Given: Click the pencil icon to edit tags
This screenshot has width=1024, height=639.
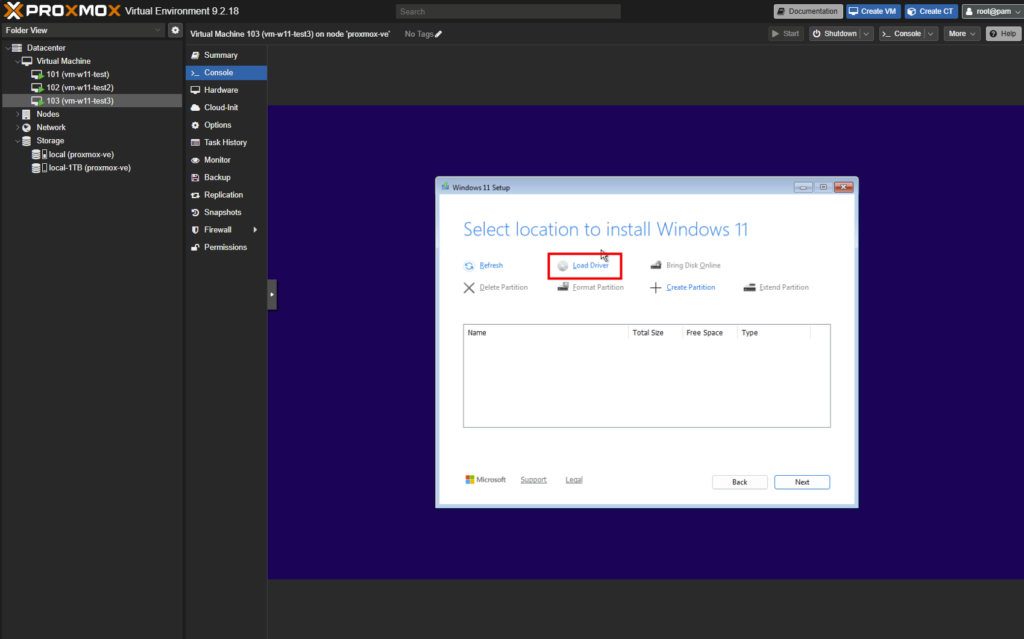Looking at the screenshot, I should 438,34.
